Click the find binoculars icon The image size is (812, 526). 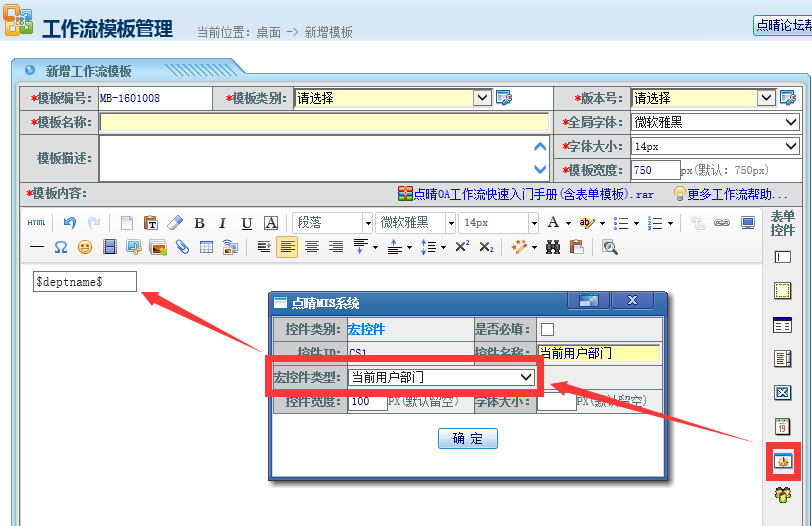552,247
